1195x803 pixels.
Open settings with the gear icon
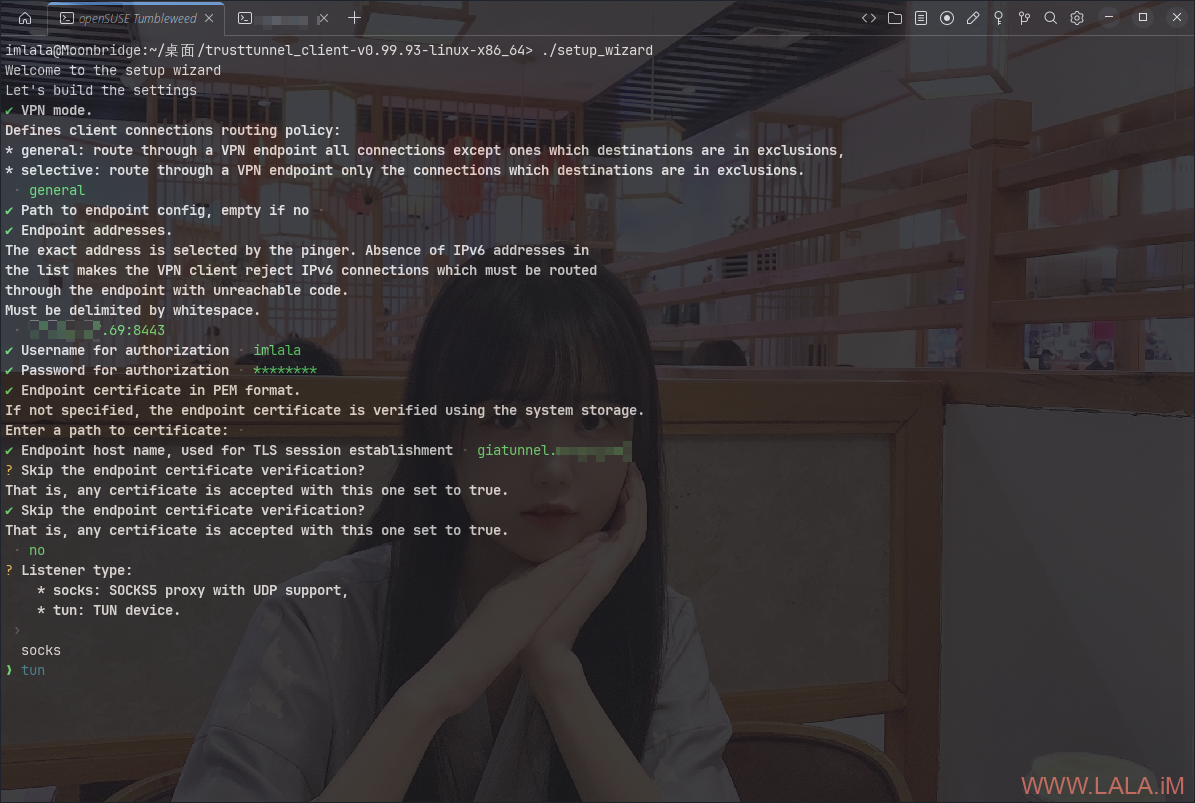pos(1077,18)
